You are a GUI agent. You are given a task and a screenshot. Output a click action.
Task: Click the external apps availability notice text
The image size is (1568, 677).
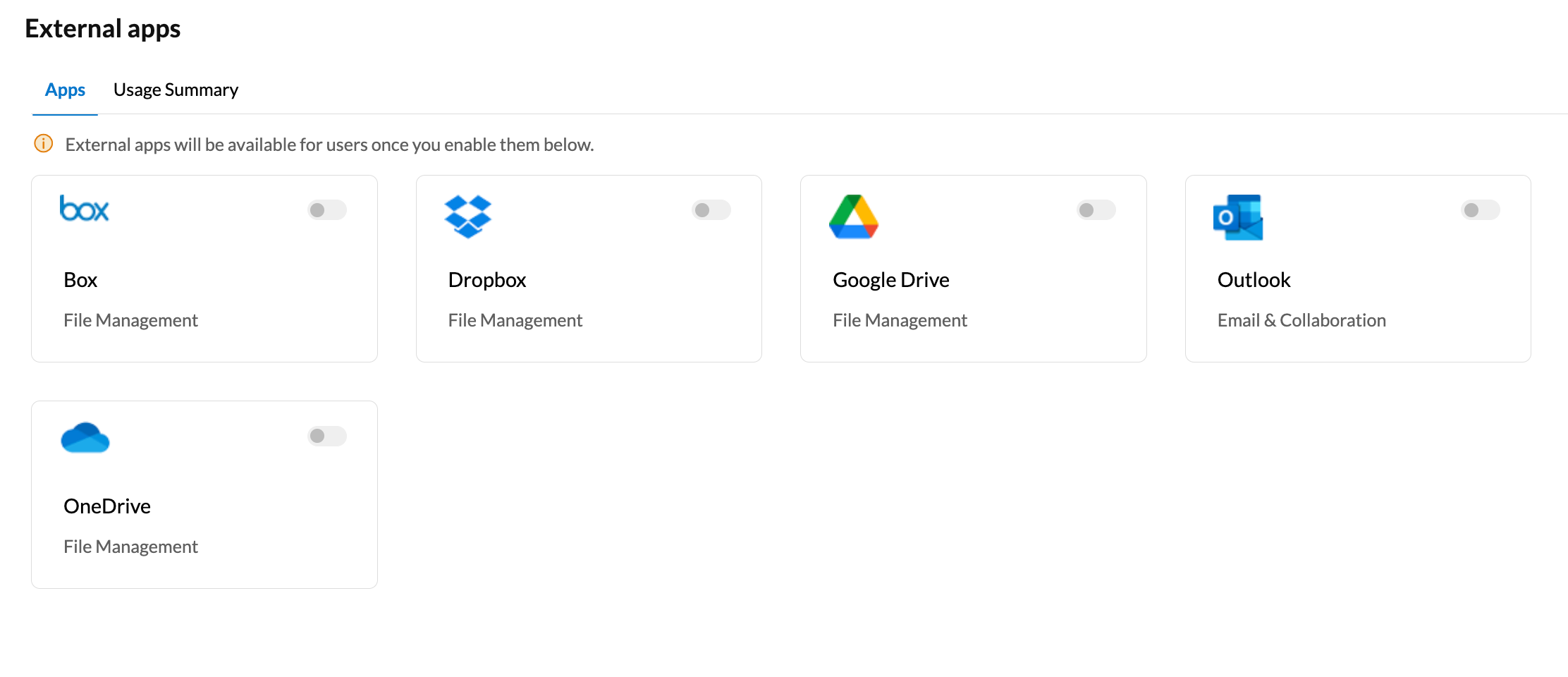(329, 145)
